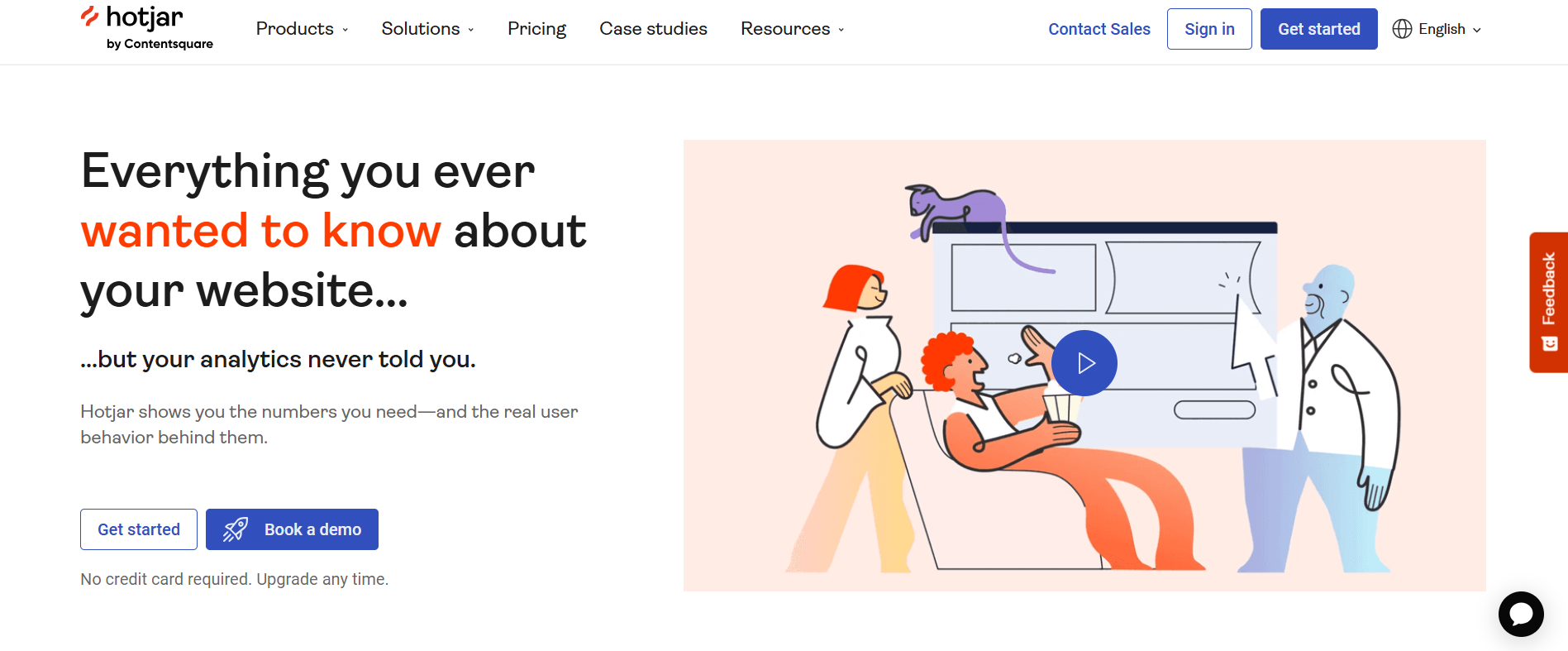Viewport: 1568px width, 651px height.
Task: Expand the Solutions menu
Action: [427, 29]
